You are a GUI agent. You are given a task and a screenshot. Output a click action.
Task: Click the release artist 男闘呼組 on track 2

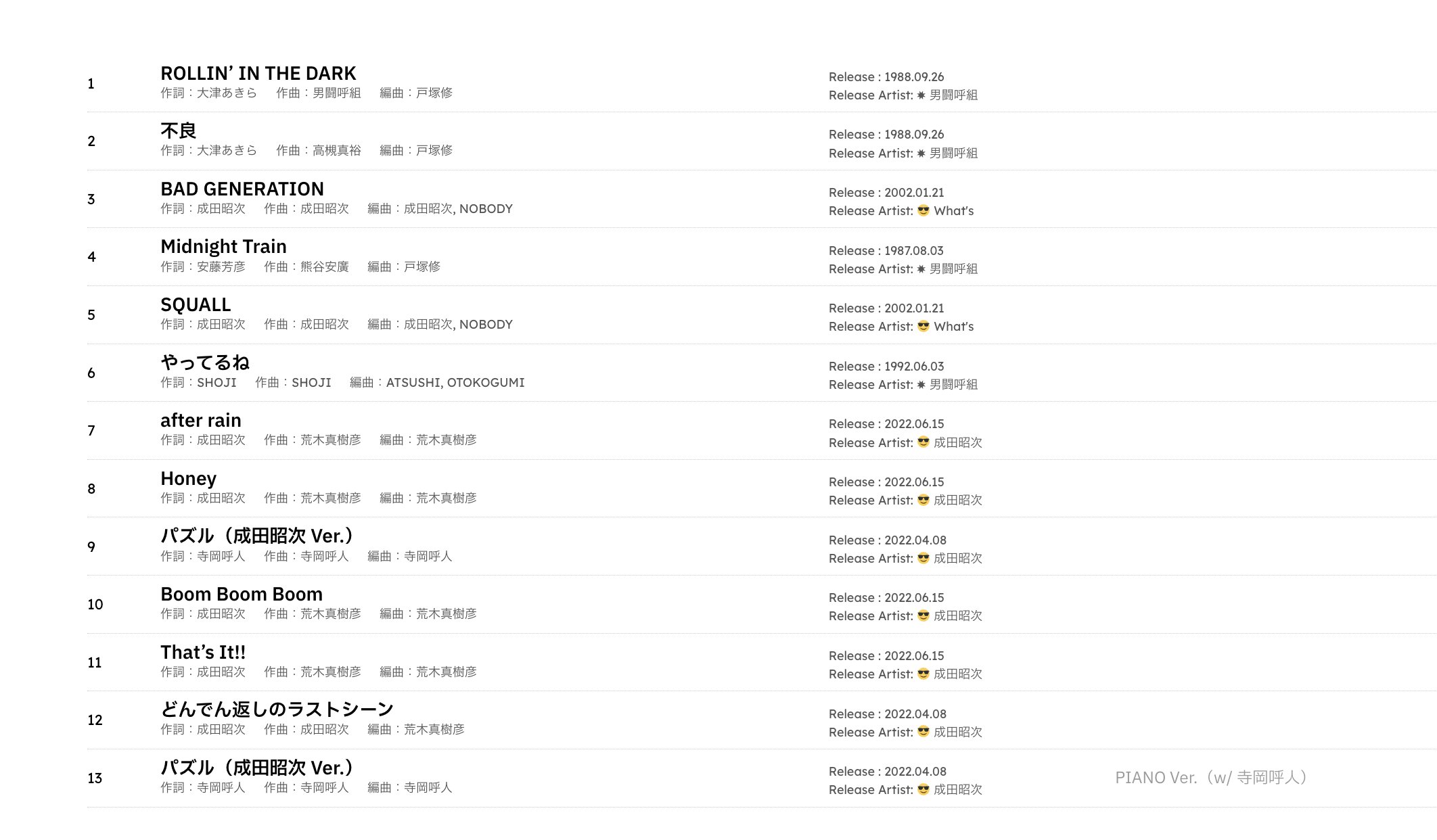[x=953, y=154]
